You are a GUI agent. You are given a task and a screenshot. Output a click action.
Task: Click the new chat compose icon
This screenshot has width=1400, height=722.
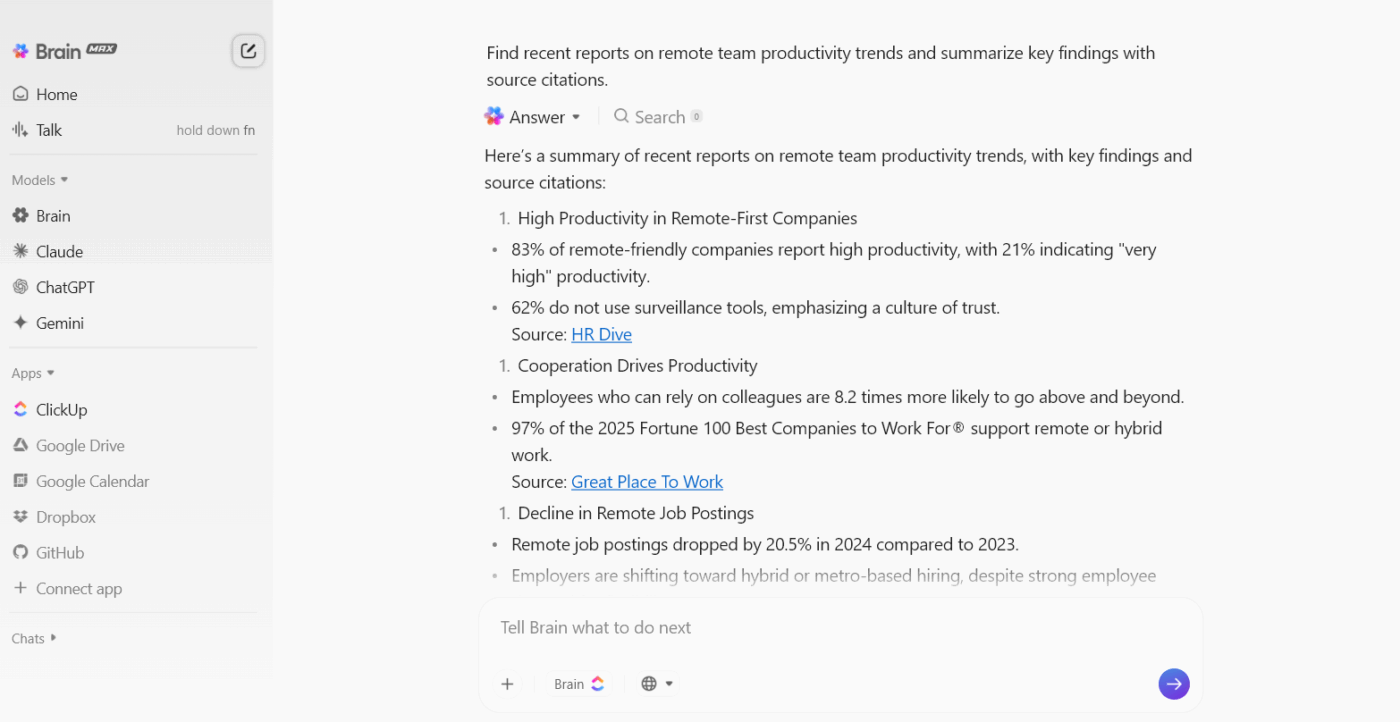coord(248,50)
